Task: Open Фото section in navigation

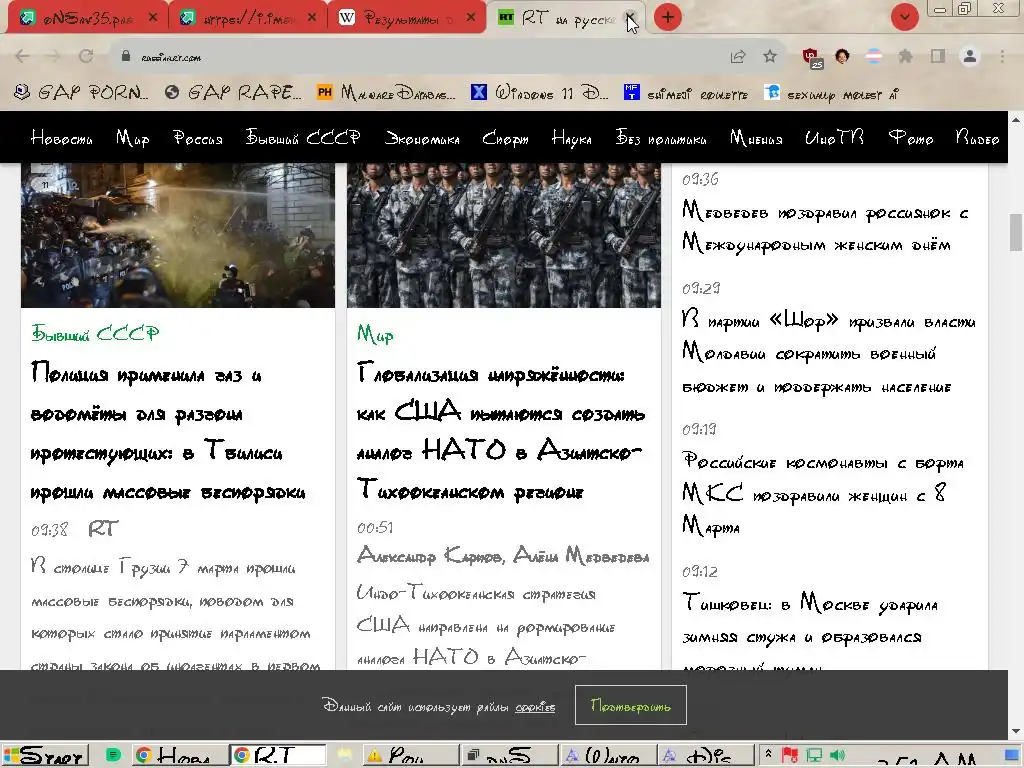Action: point(910,138)
